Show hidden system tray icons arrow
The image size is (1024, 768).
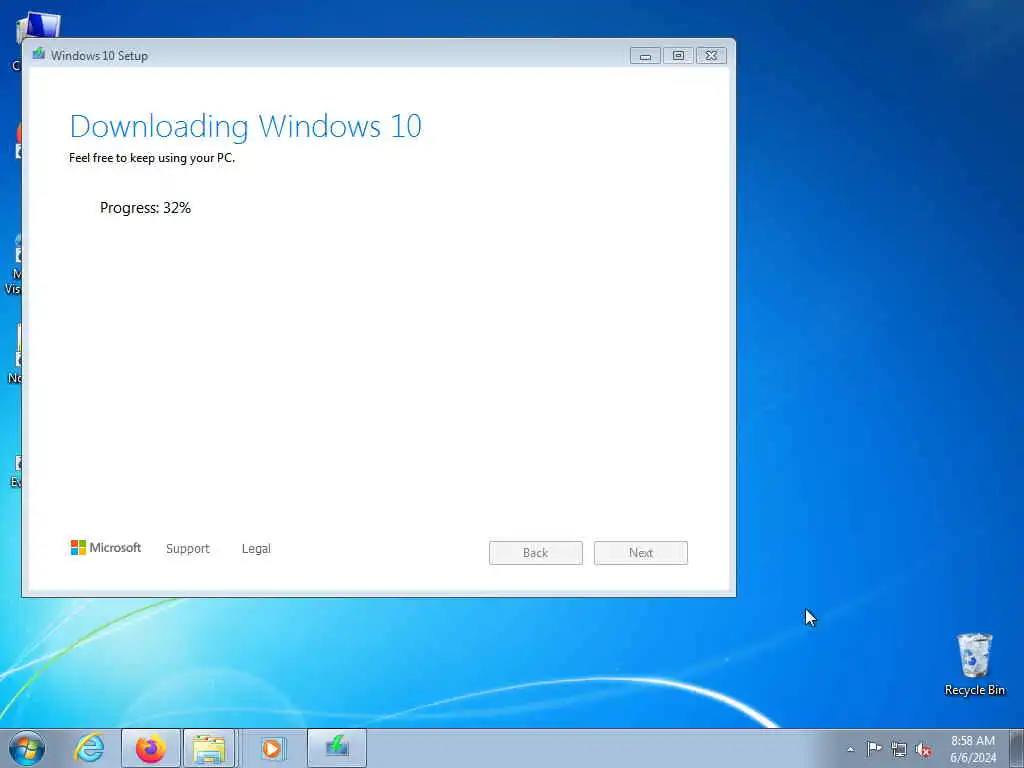pos(850,749)
